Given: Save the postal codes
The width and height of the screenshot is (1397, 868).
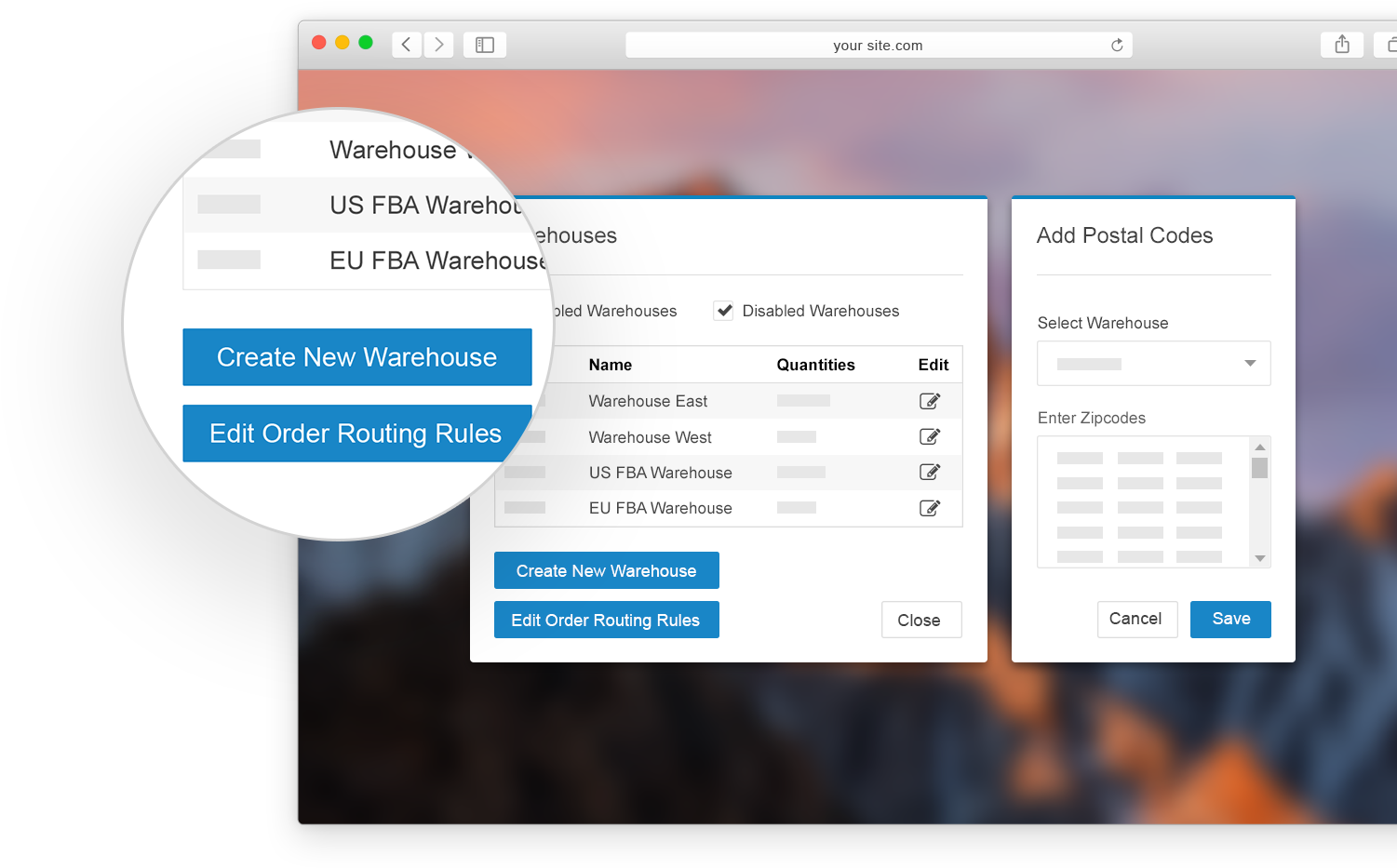Looking at the screenshot, I should (1230, 620).
